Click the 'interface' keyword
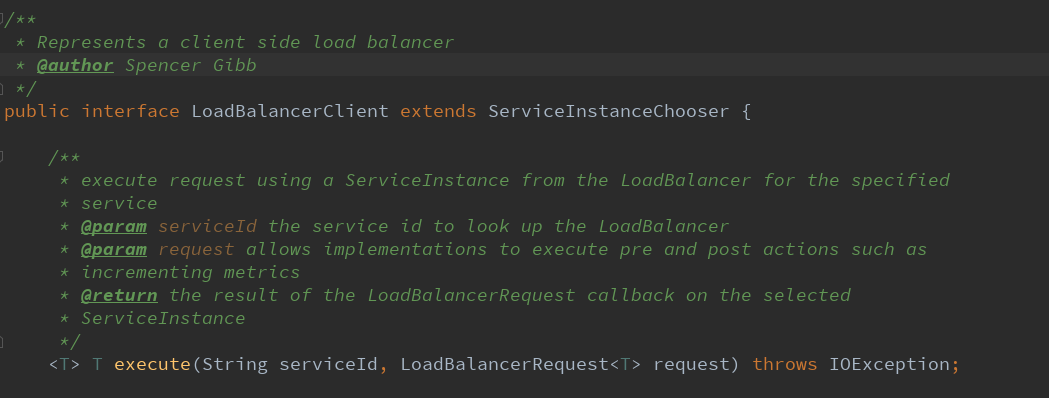 pyautogui.click(x=130, y=111)
